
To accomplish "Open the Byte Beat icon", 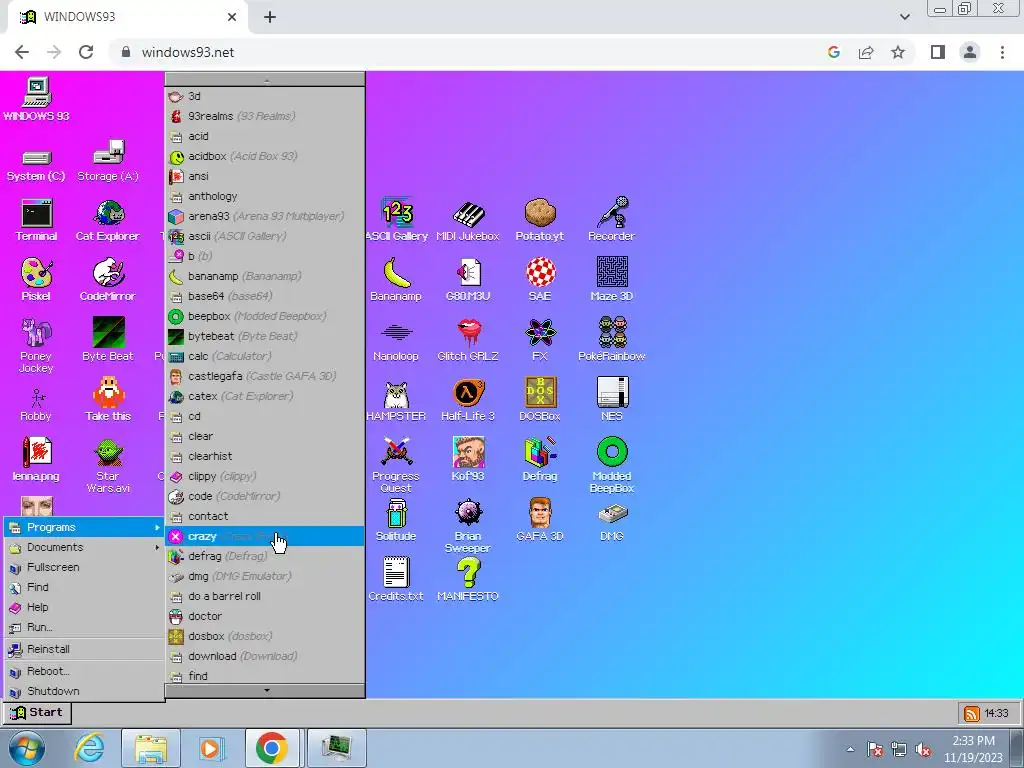I will click(108, 340).
